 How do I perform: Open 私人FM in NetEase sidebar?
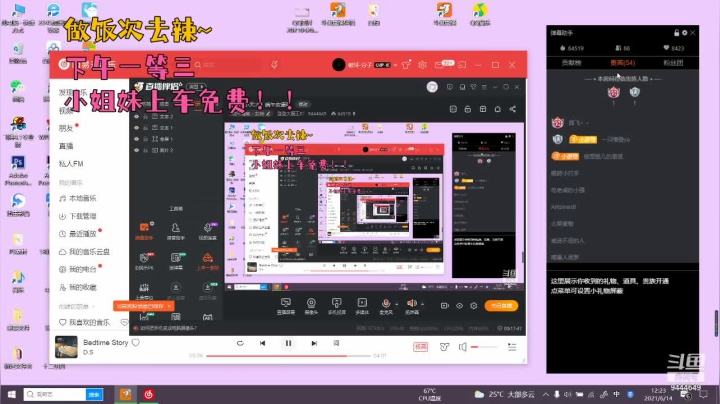pos(71,164)
